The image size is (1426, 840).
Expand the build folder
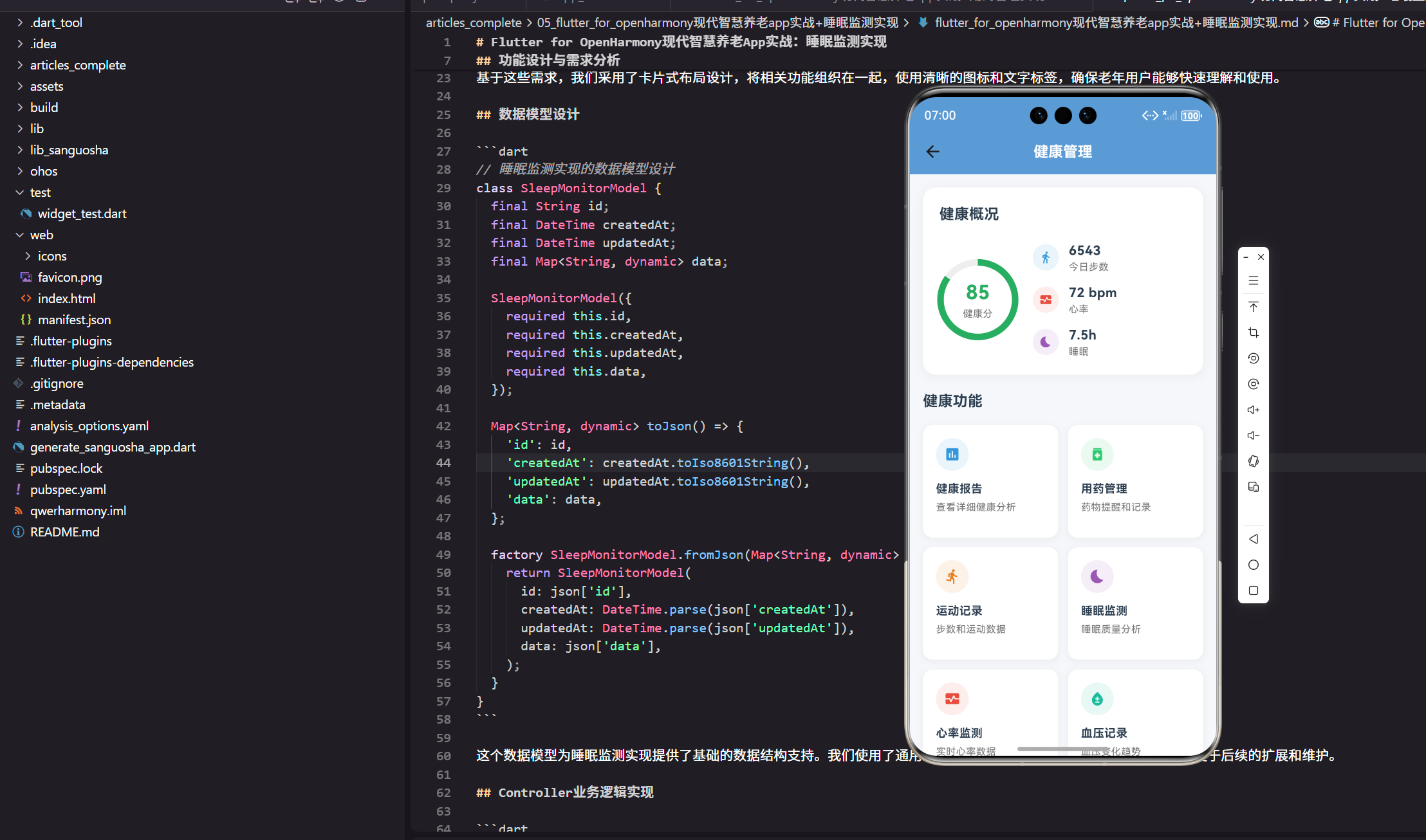[x=20, y=107]
